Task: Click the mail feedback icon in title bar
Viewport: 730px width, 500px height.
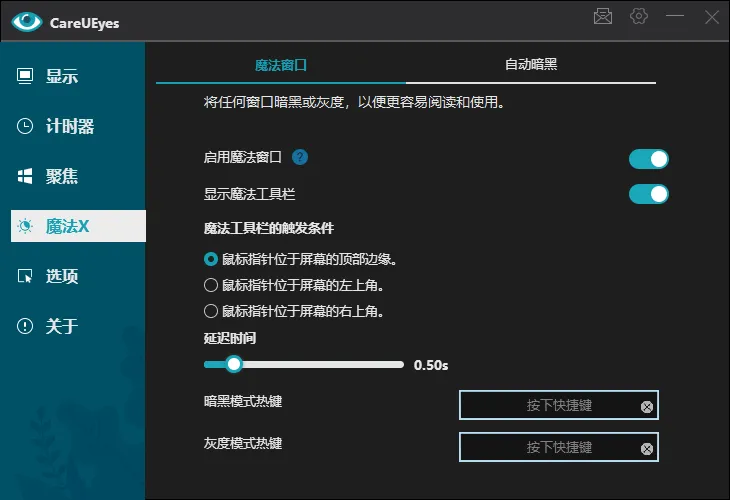Action: 602,16
